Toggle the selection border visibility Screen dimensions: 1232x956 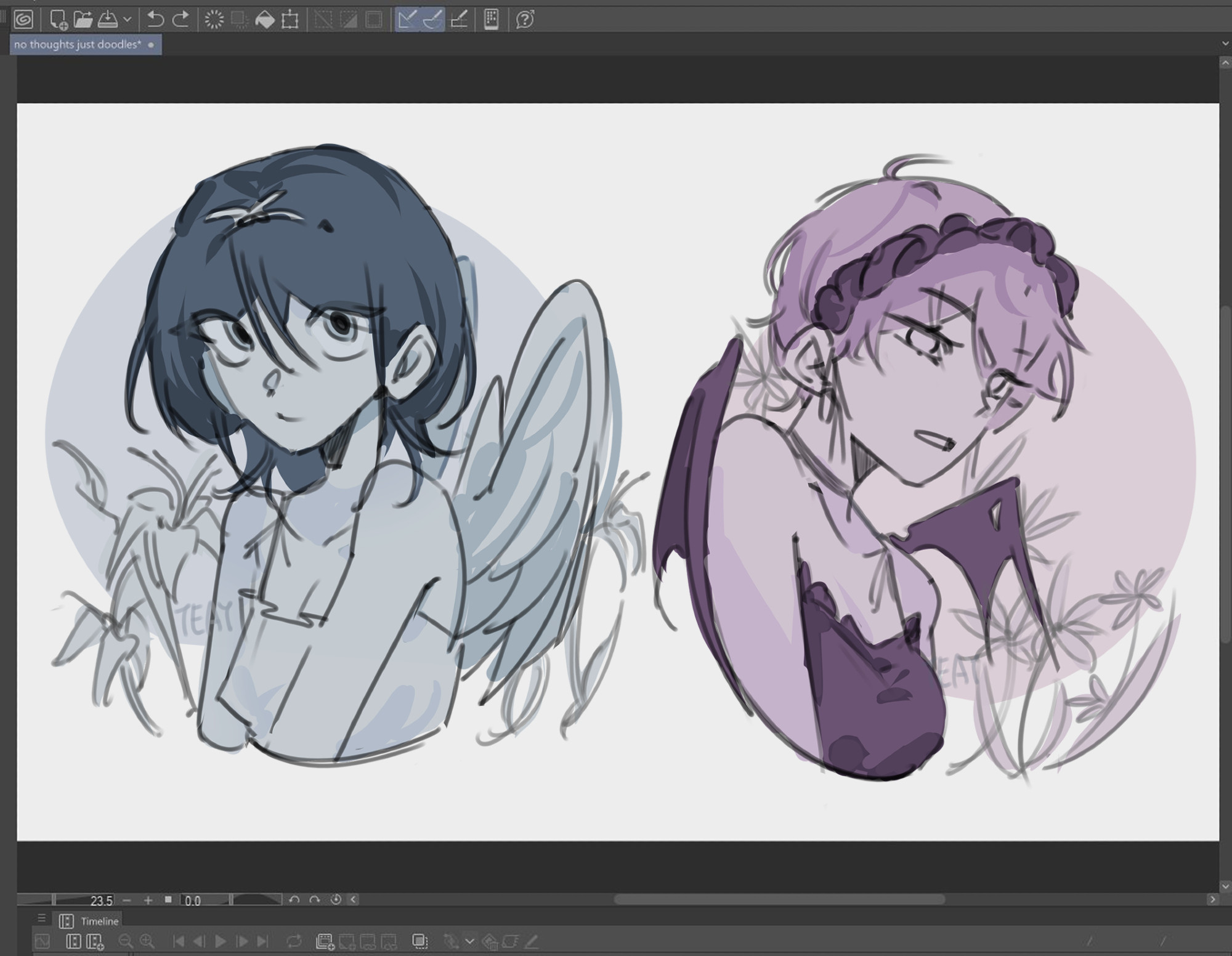click(x=373, y=20)
